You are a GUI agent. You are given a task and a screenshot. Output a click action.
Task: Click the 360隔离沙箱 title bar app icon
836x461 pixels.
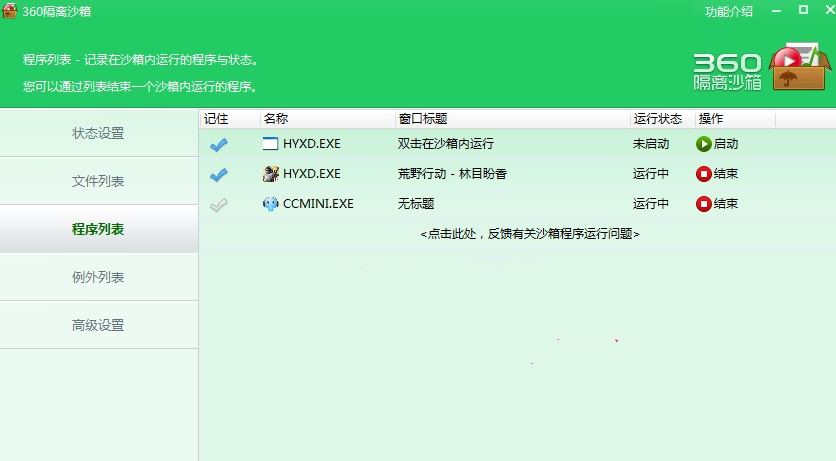tap(9, 11)
